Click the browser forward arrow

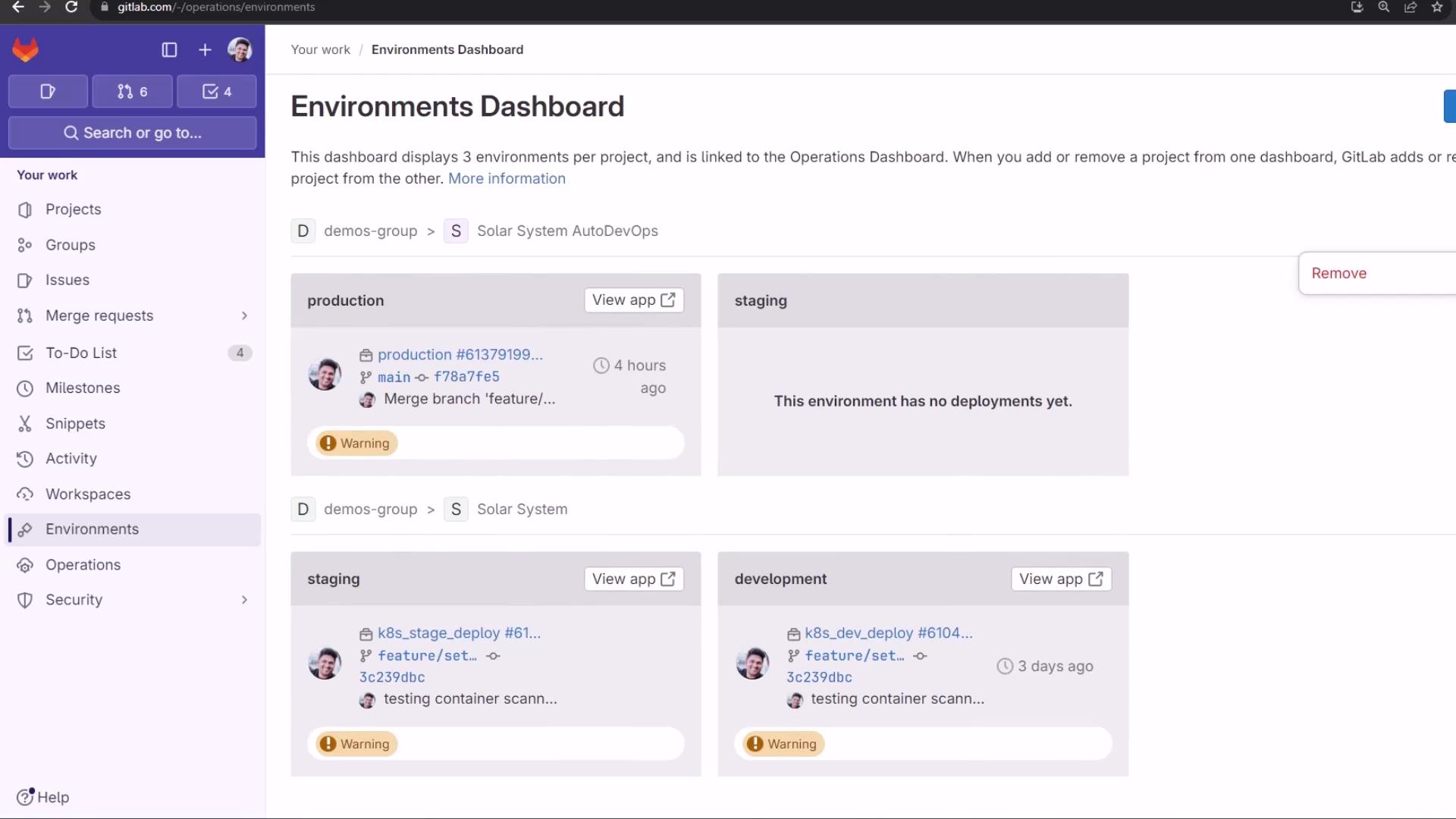coord(45,8)
